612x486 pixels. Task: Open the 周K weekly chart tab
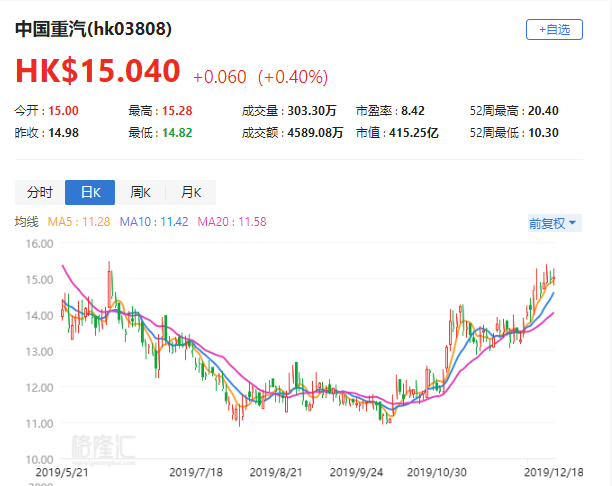tap(140, 193)
